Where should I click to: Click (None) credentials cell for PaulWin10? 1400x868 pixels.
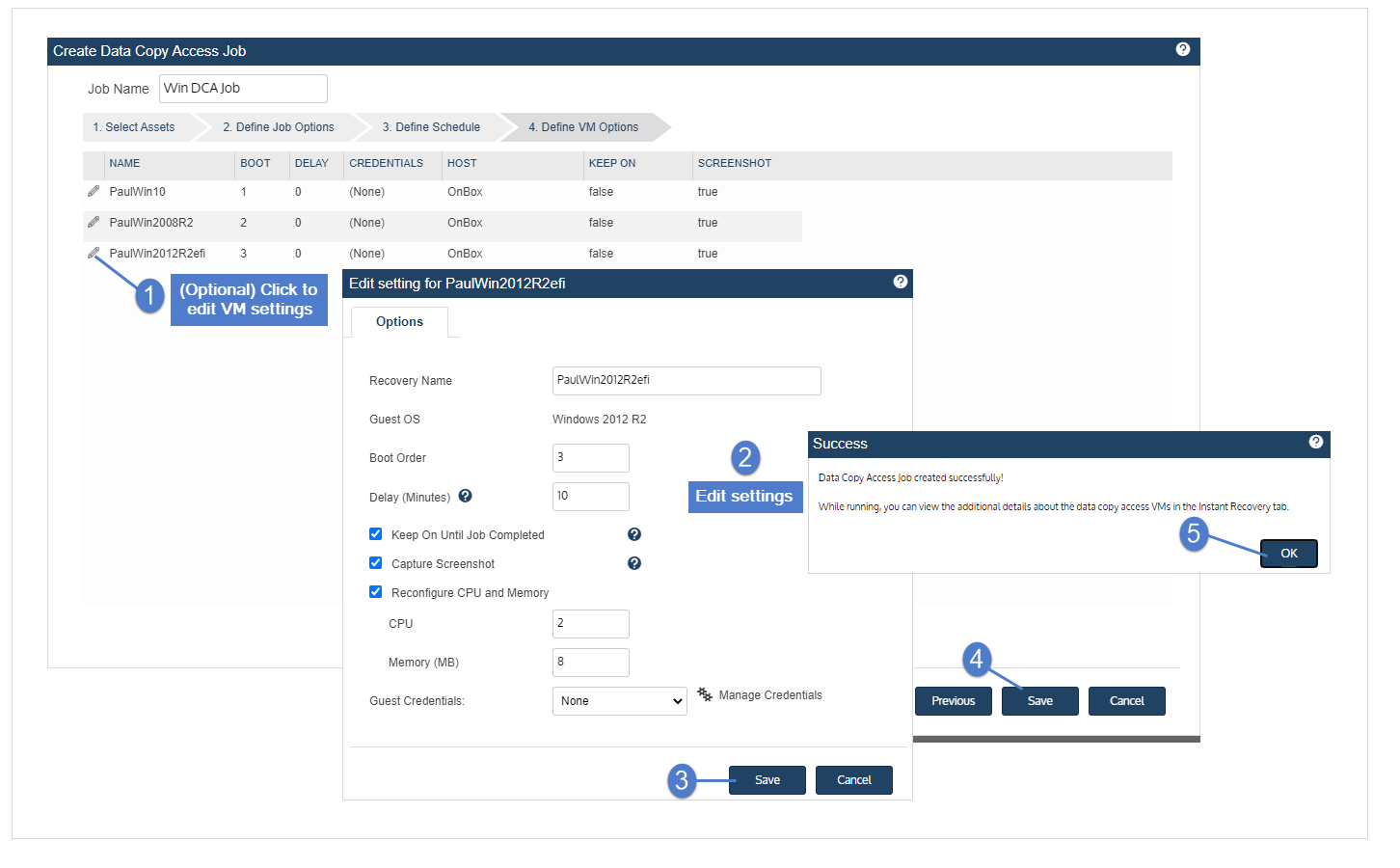(x=367, y=192)
